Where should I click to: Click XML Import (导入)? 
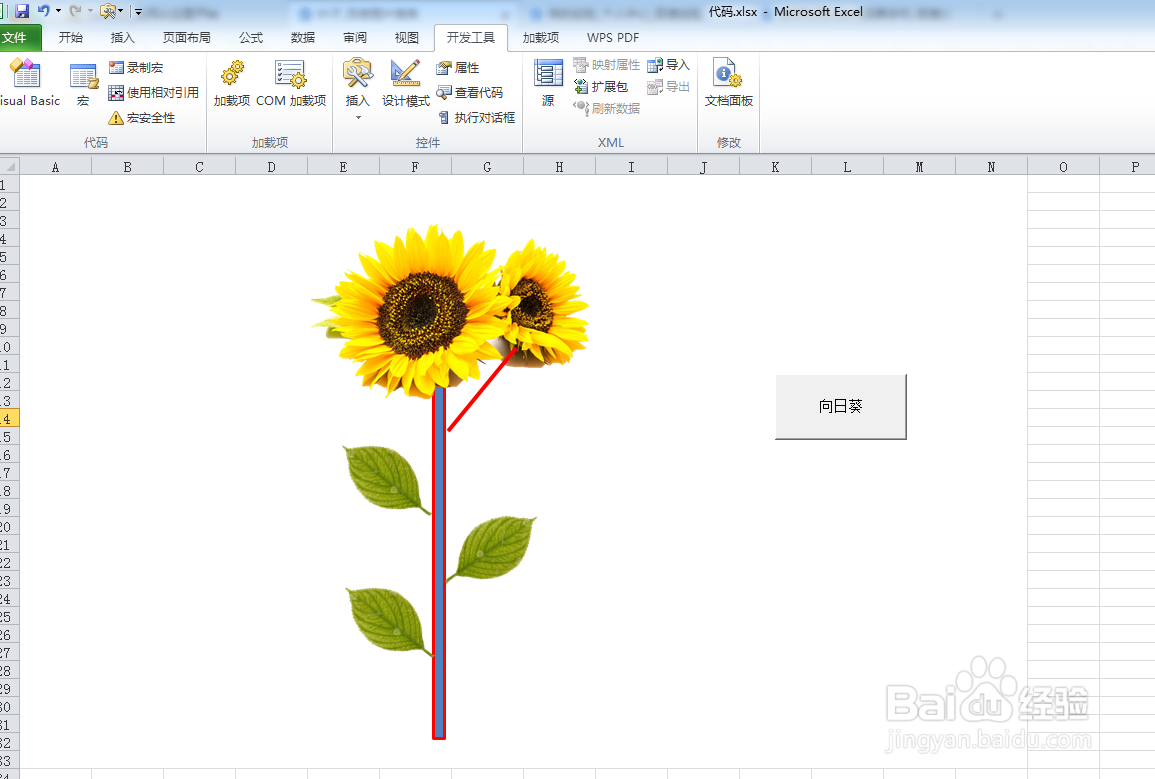tap(668, 66)
